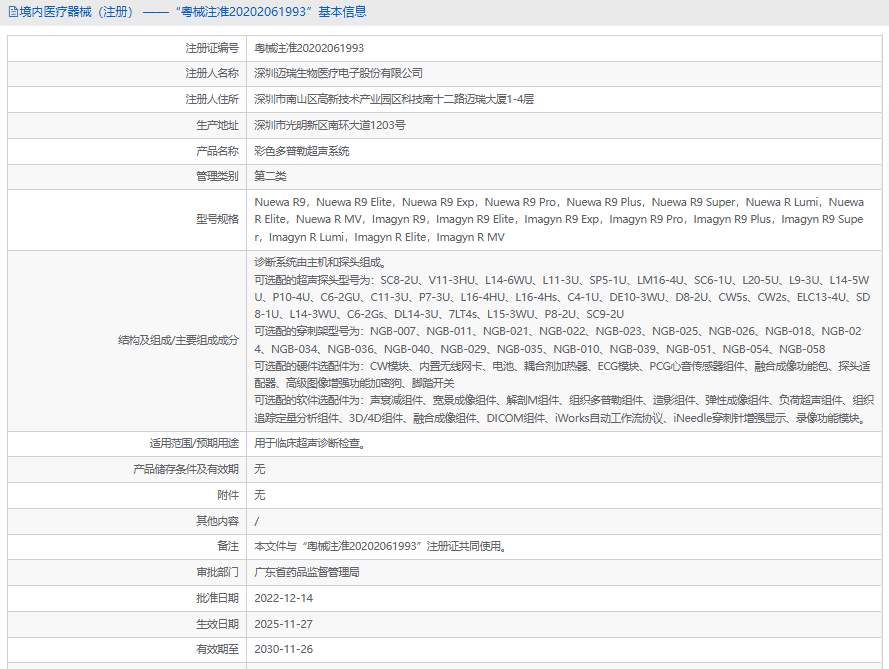
Task: Click the 注册人住所 address value
Action: 394,99
